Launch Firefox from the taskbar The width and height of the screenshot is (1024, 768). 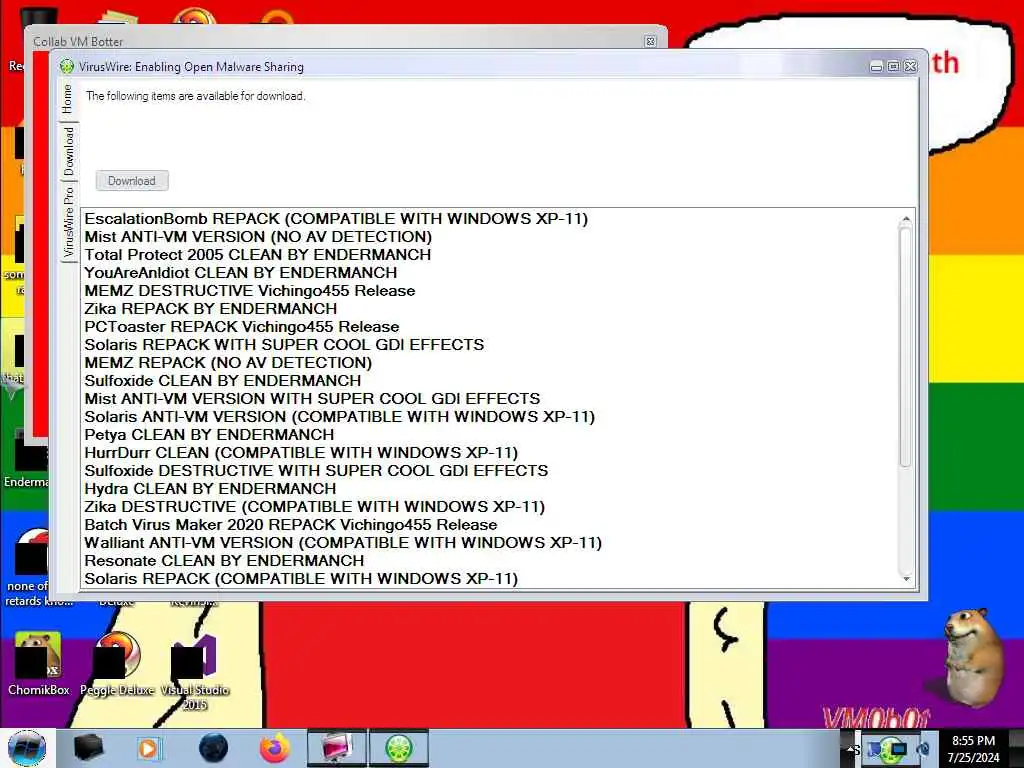point(275,748)
